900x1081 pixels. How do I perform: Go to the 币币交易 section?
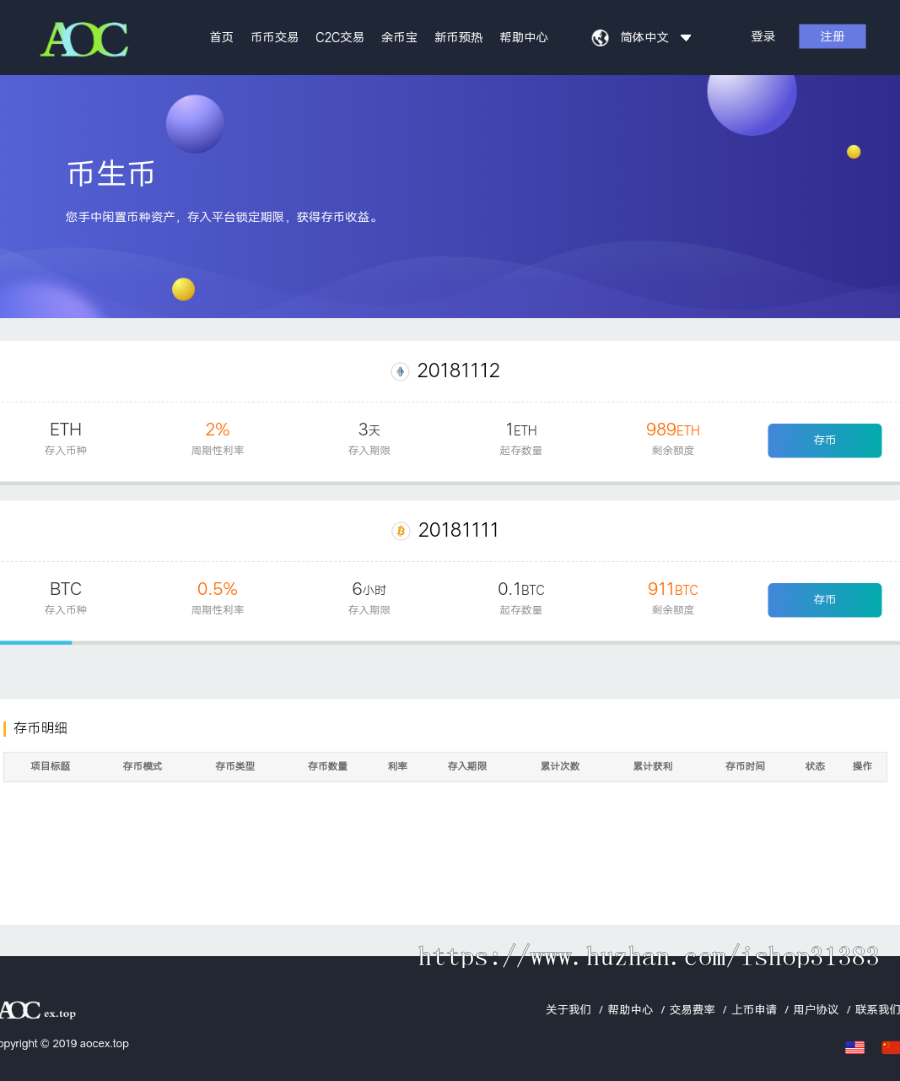[274, 37]
